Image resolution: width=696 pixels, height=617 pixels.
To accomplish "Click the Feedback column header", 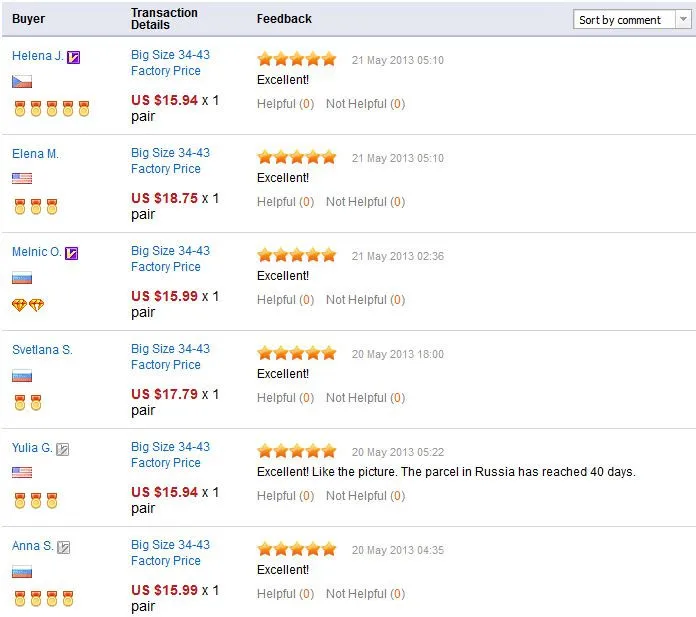I will click(284, 19).
